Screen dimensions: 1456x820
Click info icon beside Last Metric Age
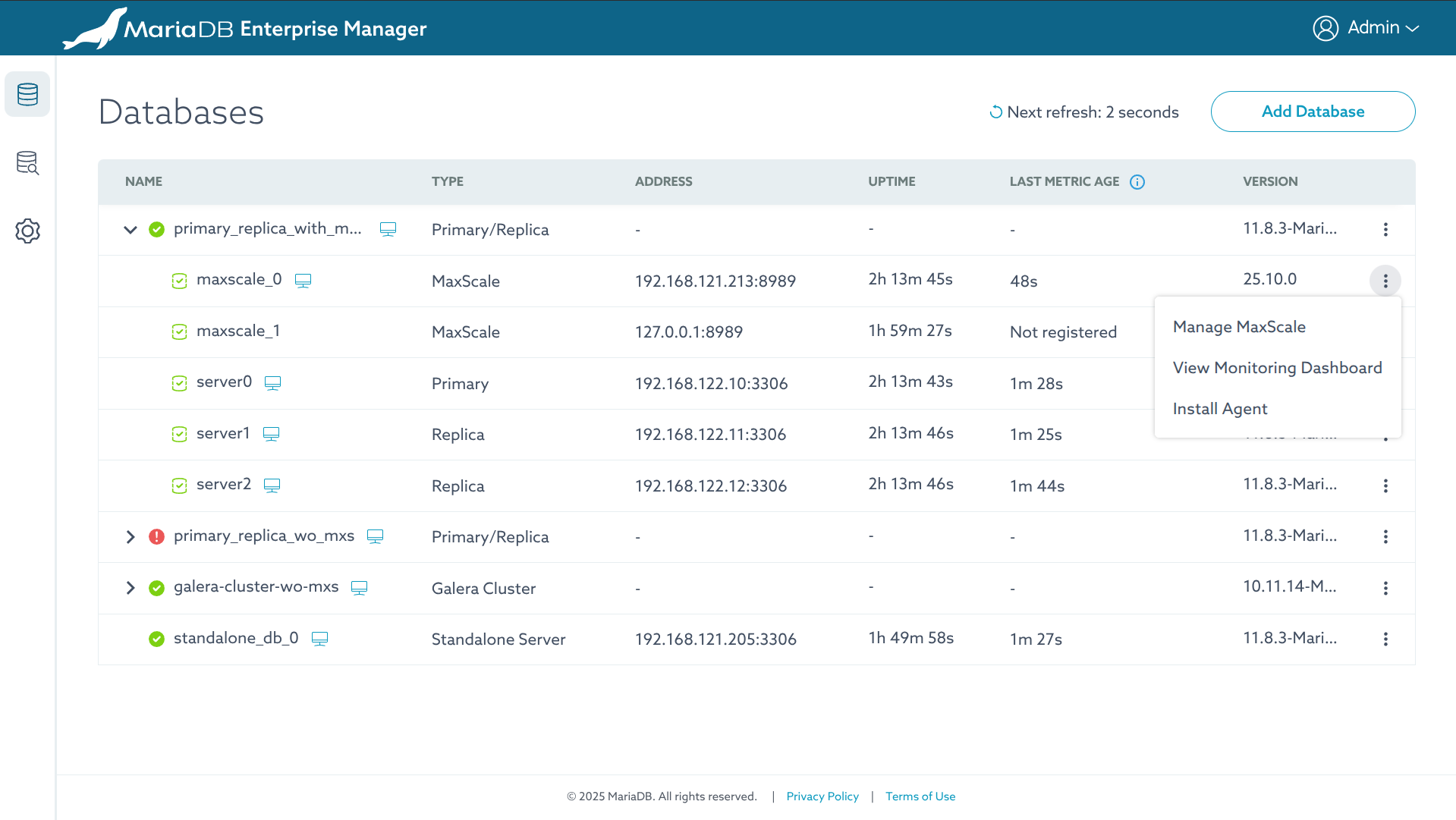(1137, 182)
